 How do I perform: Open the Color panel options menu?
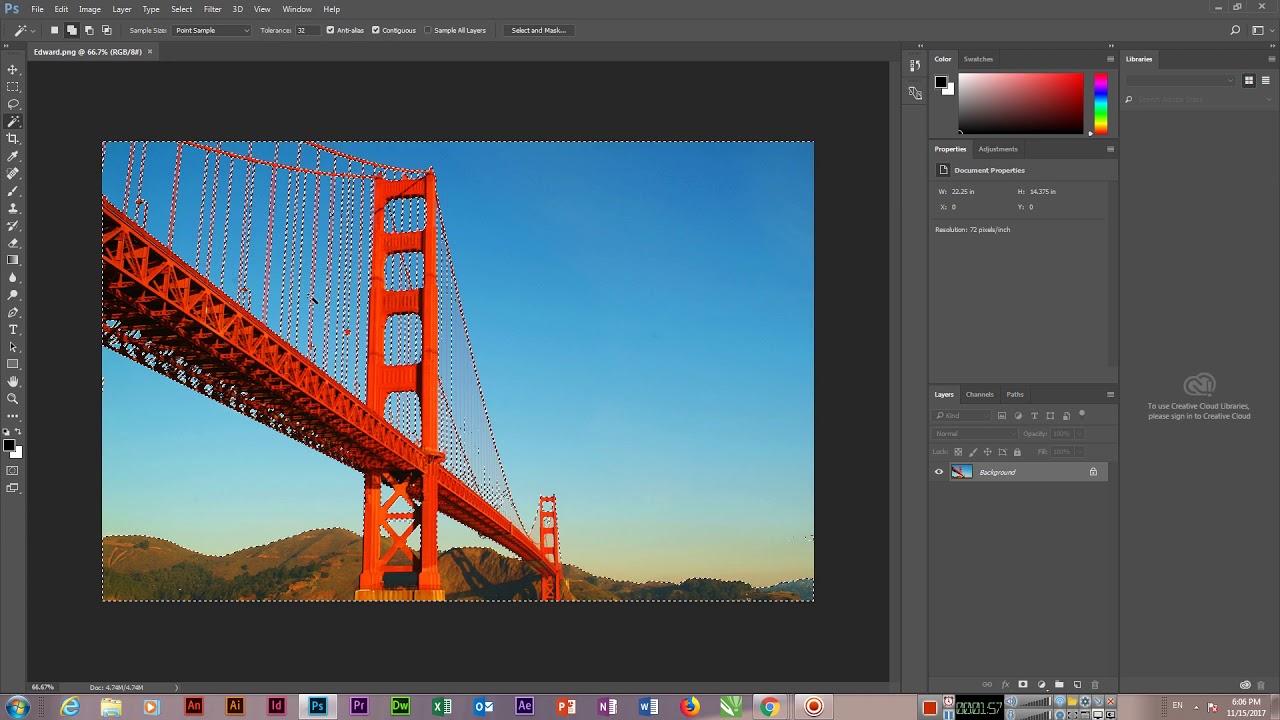(x=1110, y=59)
